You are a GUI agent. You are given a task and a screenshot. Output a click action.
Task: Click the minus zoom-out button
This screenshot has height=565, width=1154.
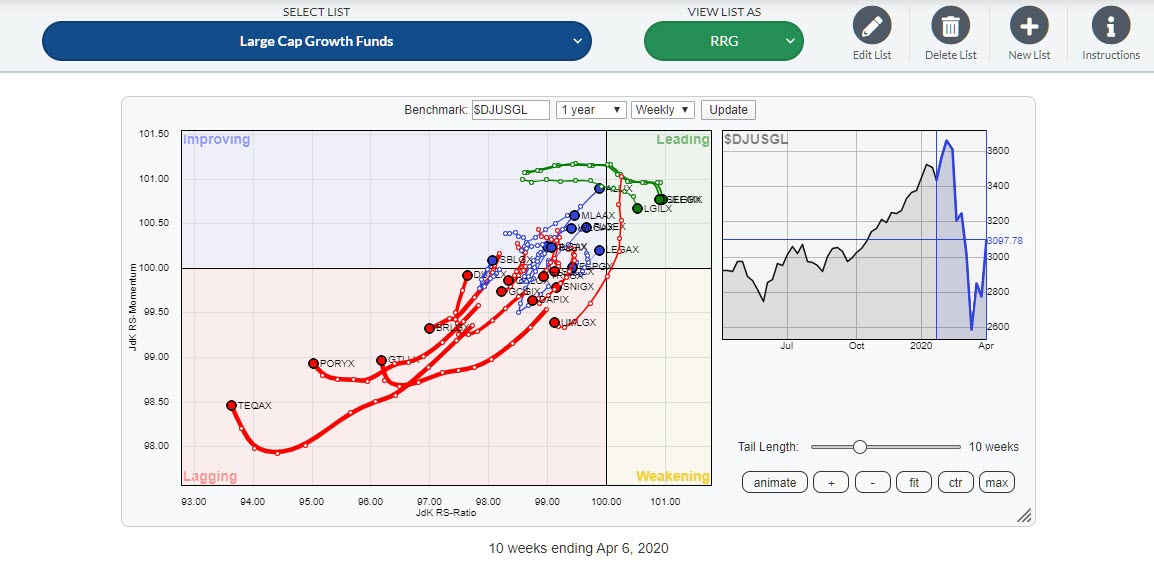[x=872, y=483]
